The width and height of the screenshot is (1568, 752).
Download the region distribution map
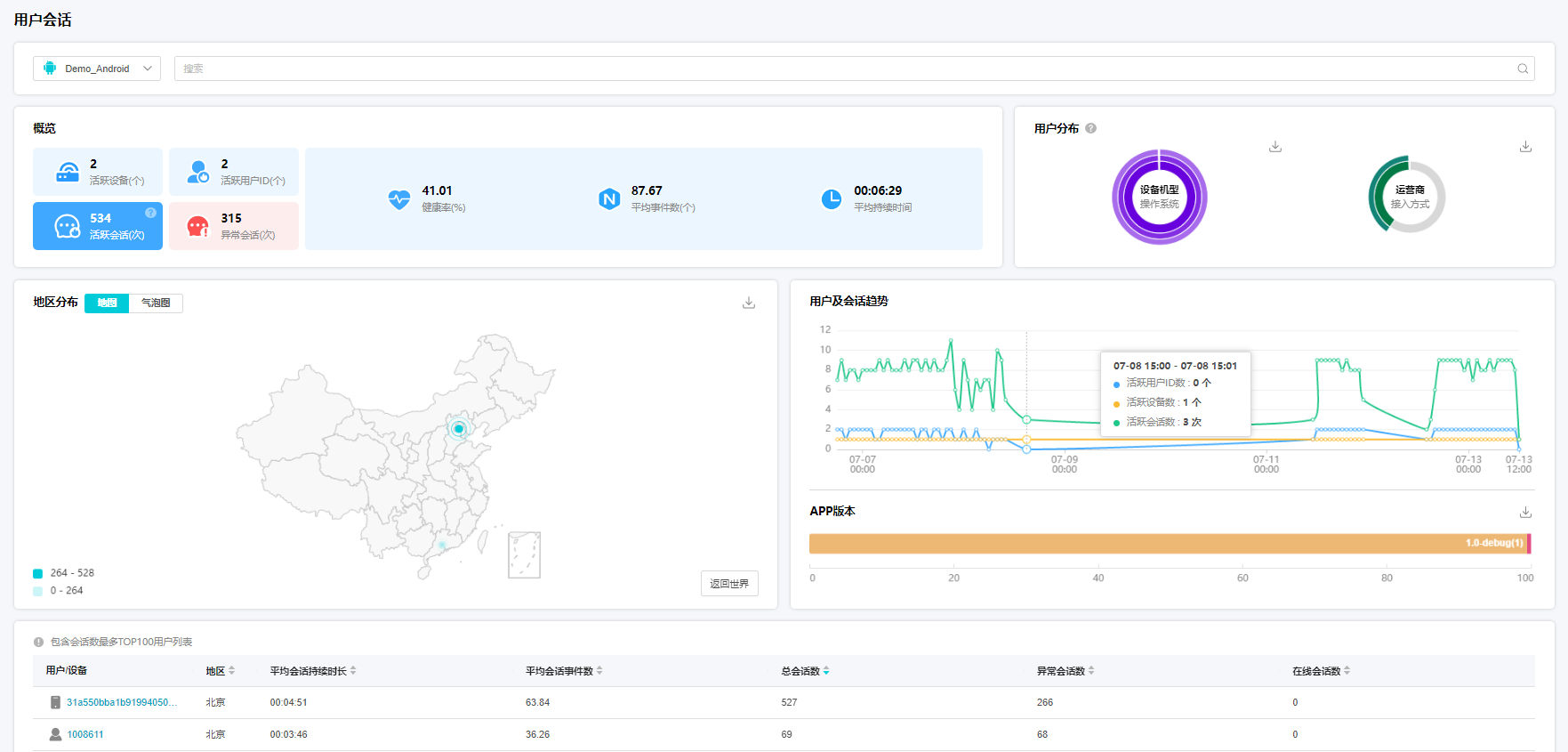click(749, 303)
